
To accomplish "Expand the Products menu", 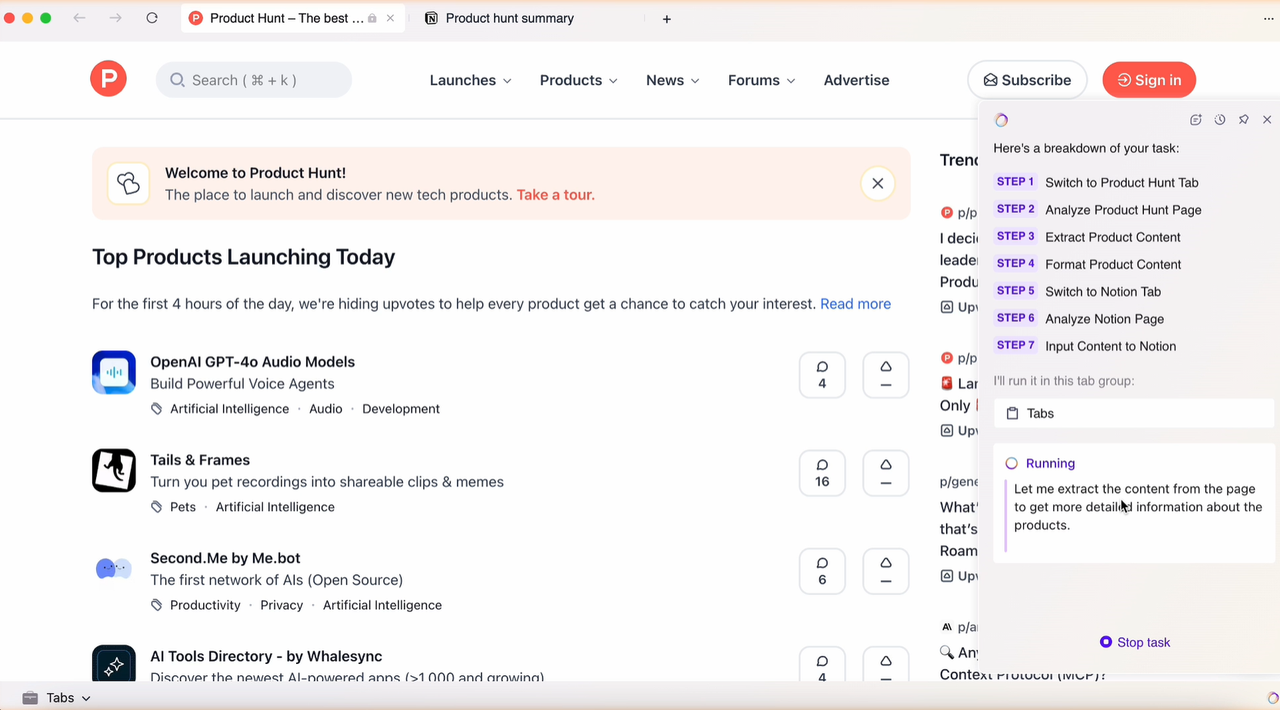I will pos(579,80).
